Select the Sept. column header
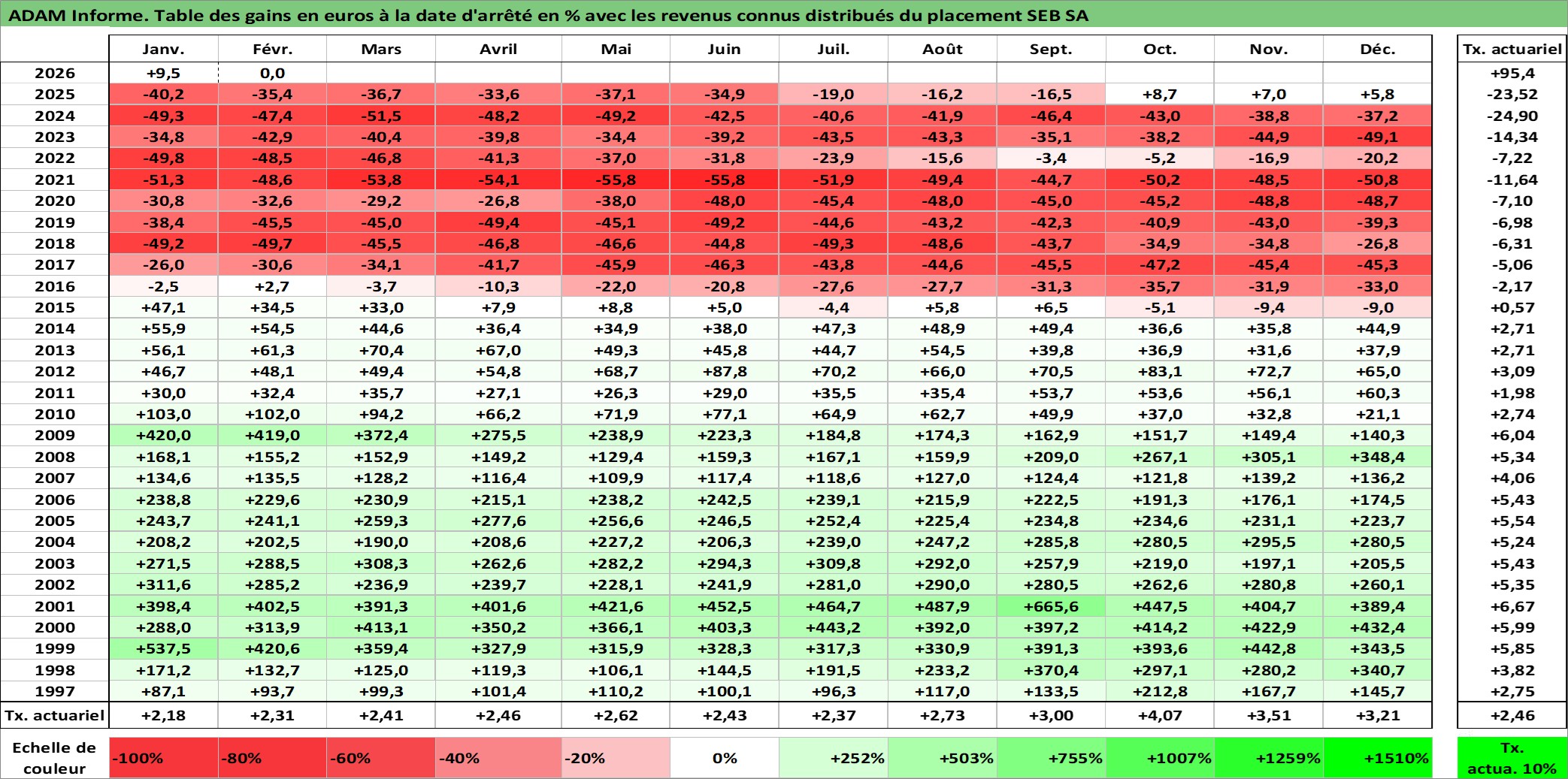This screenshot has height=779, width=1568. coord(1052,49)
